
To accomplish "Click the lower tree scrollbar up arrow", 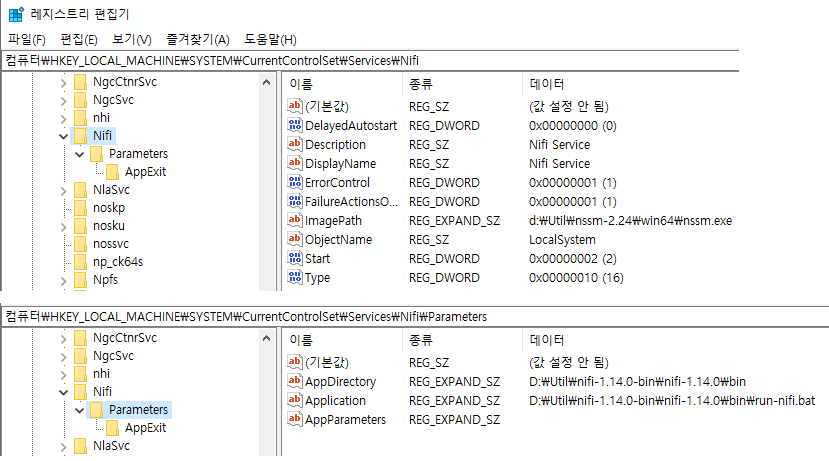I will click(266, 338).
